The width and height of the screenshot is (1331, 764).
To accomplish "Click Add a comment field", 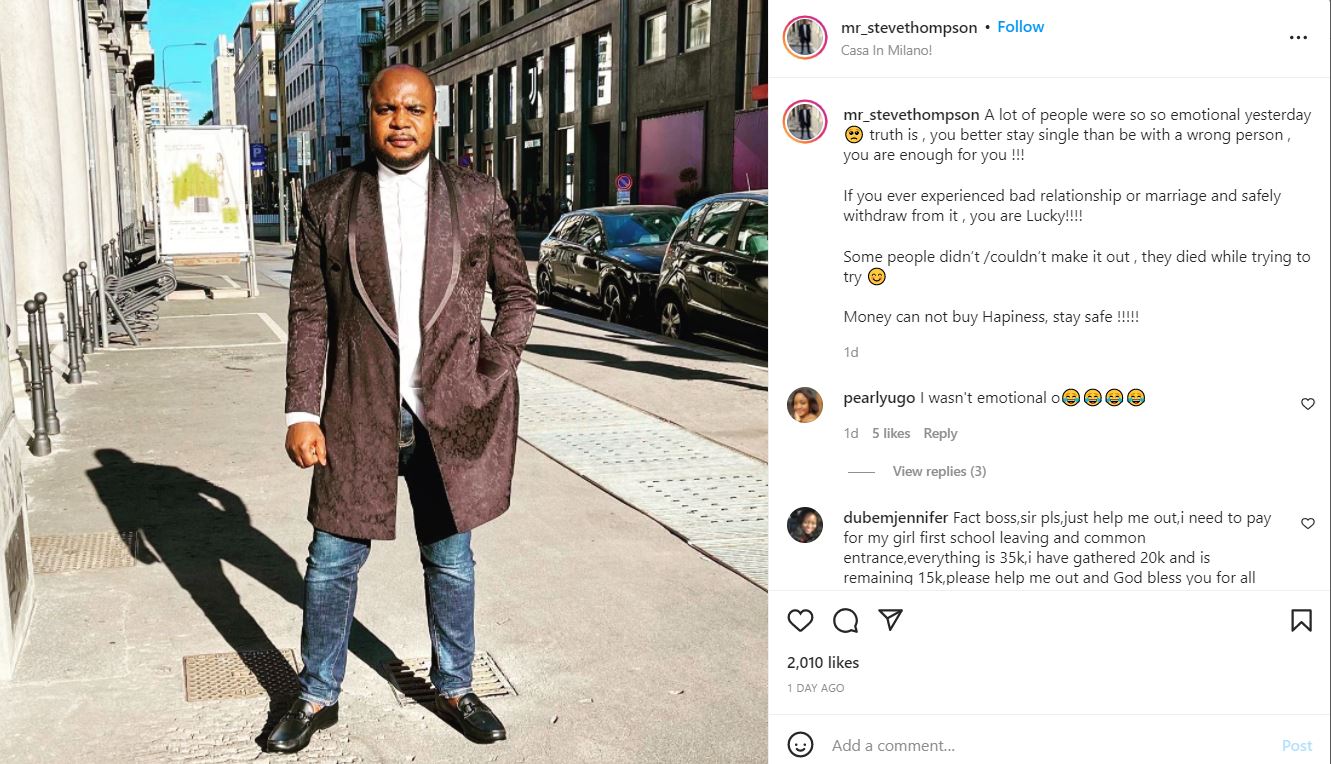I will [1050, 745].
